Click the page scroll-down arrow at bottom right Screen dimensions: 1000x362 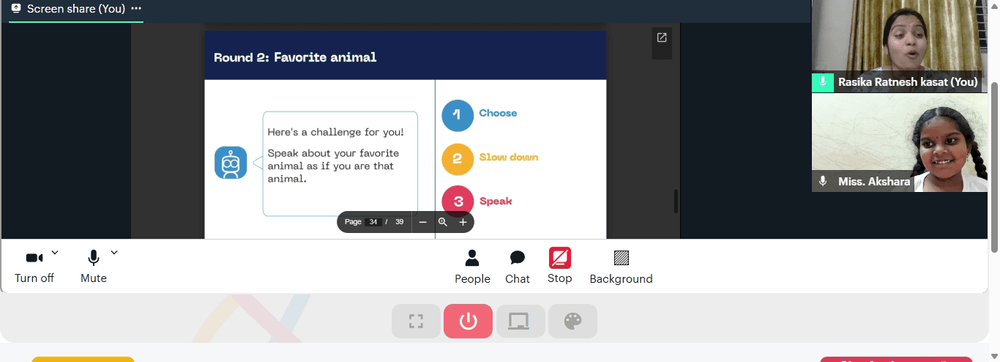click(994, 356)
